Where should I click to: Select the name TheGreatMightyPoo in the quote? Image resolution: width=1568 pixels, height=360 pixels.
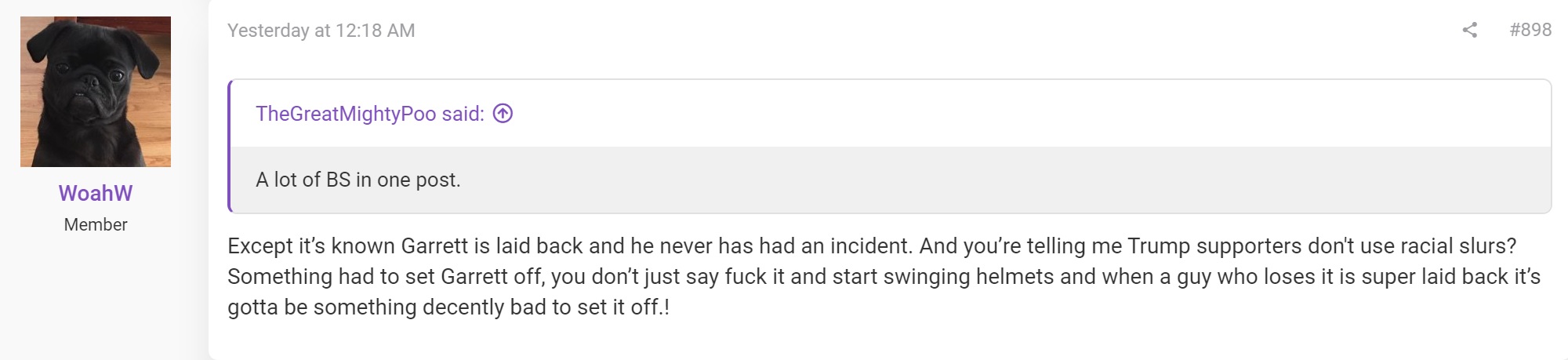(346, 114)
